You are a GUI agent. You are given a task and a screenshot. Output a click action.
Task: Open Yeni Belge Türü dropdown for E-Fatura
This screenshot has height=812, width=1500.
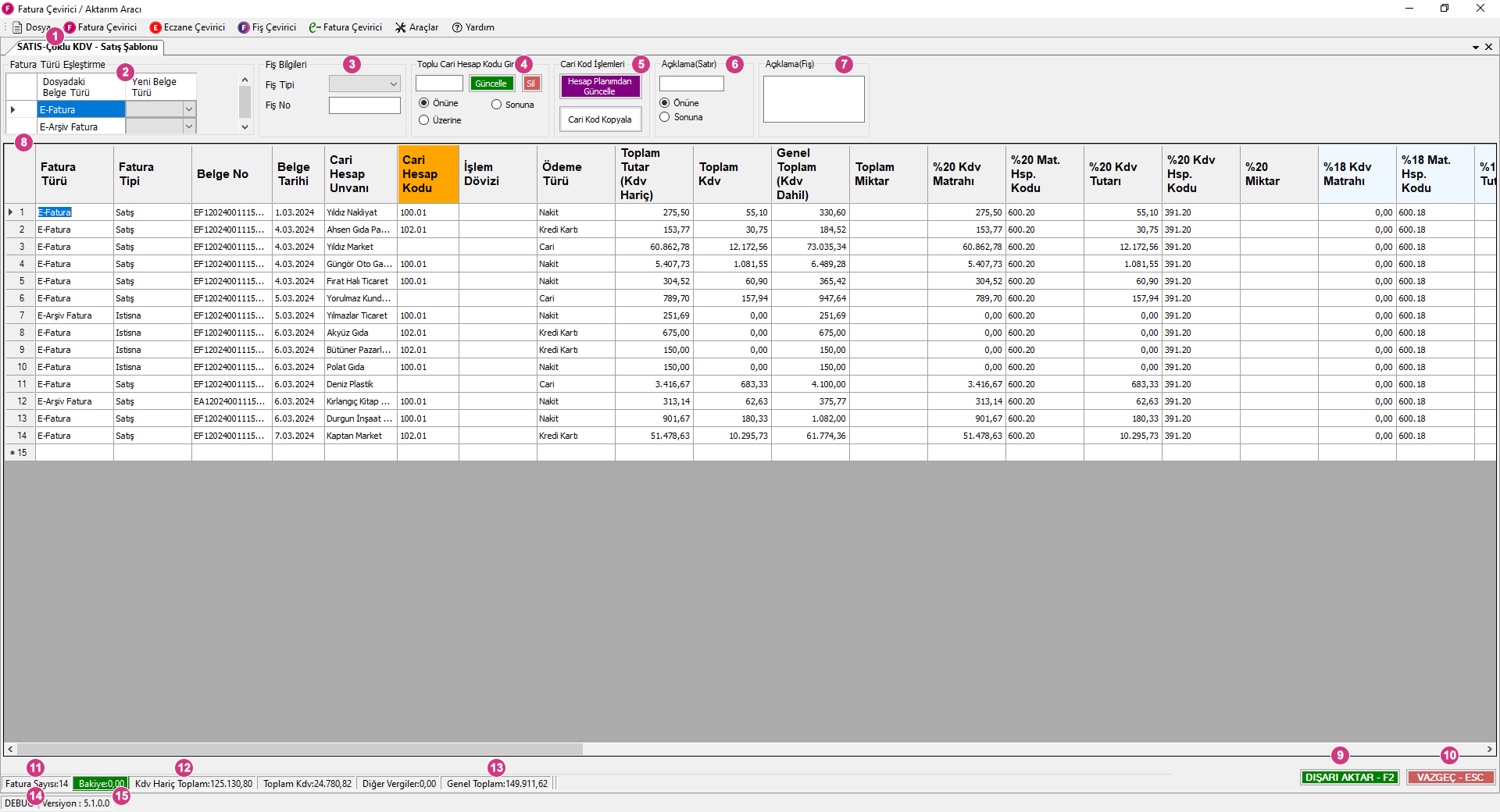pyautogui.click(x=188, y=109)
